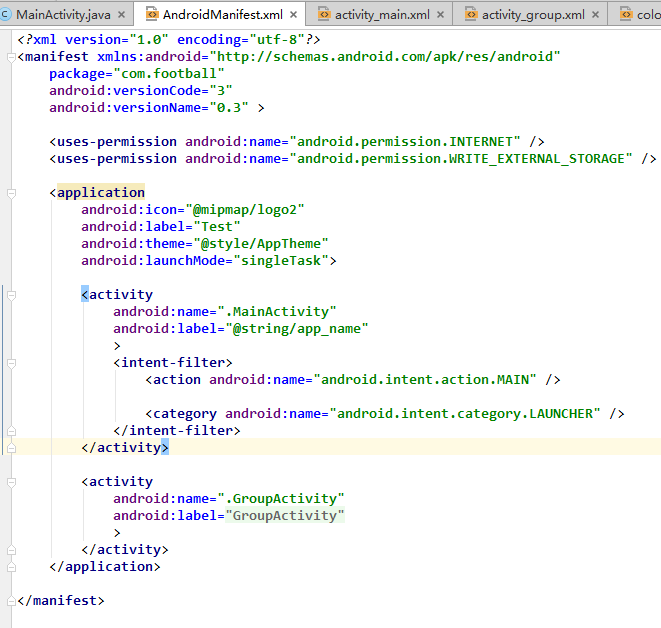Viewport: 661px width, 628px height.
Task: Click the highlighted application tag name
Action: click(101, 193)
